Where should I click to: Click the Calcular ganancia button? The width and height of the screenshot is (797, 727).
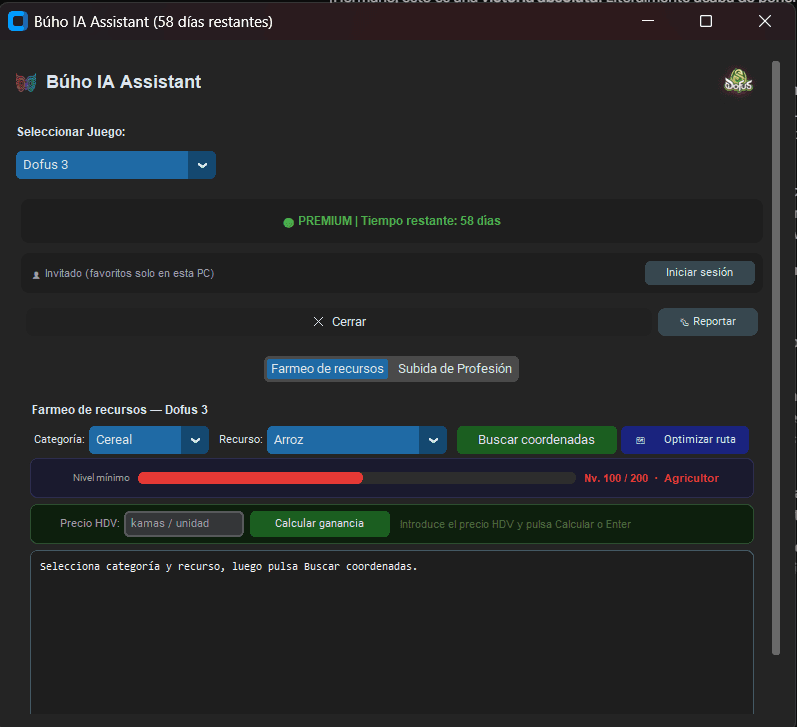click(320, 524)
